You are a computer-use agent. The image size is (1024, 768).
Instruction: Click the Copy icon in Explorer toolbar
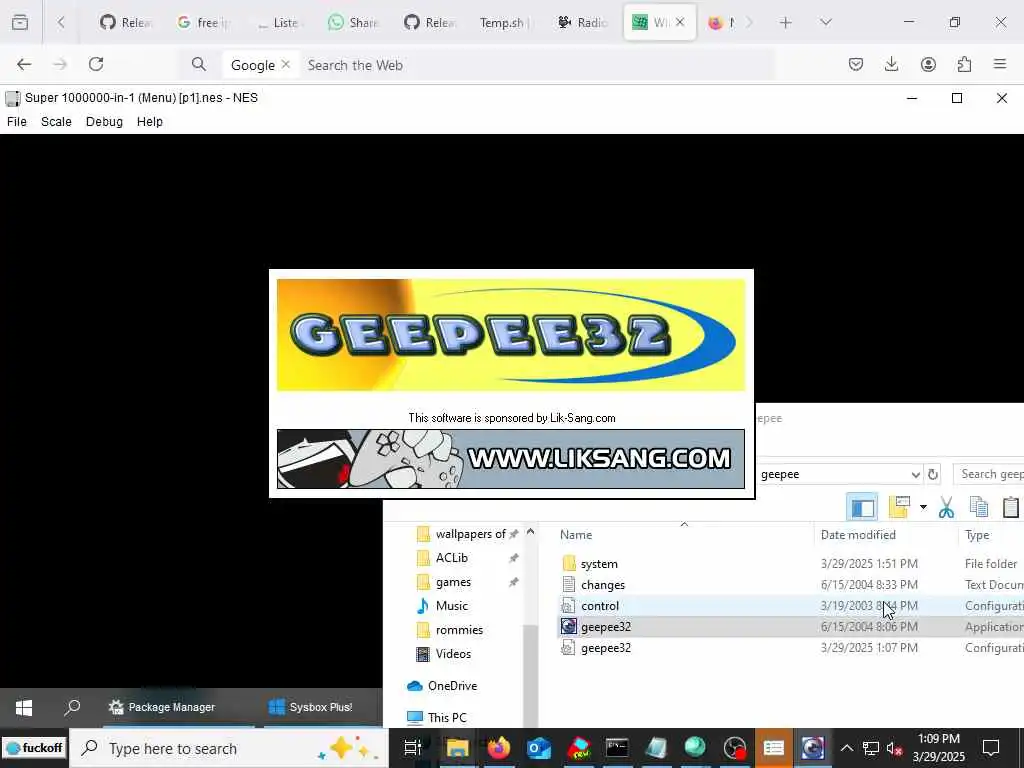978,507
